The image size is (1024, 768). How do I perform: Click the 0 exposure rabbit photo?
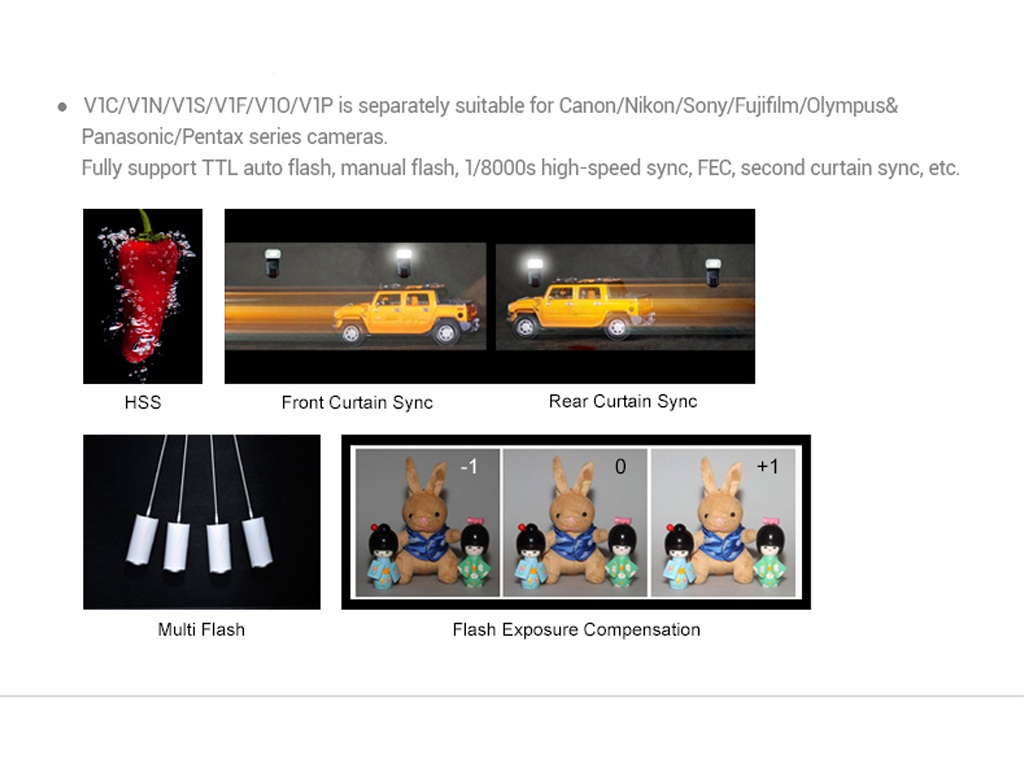[575, 521]
